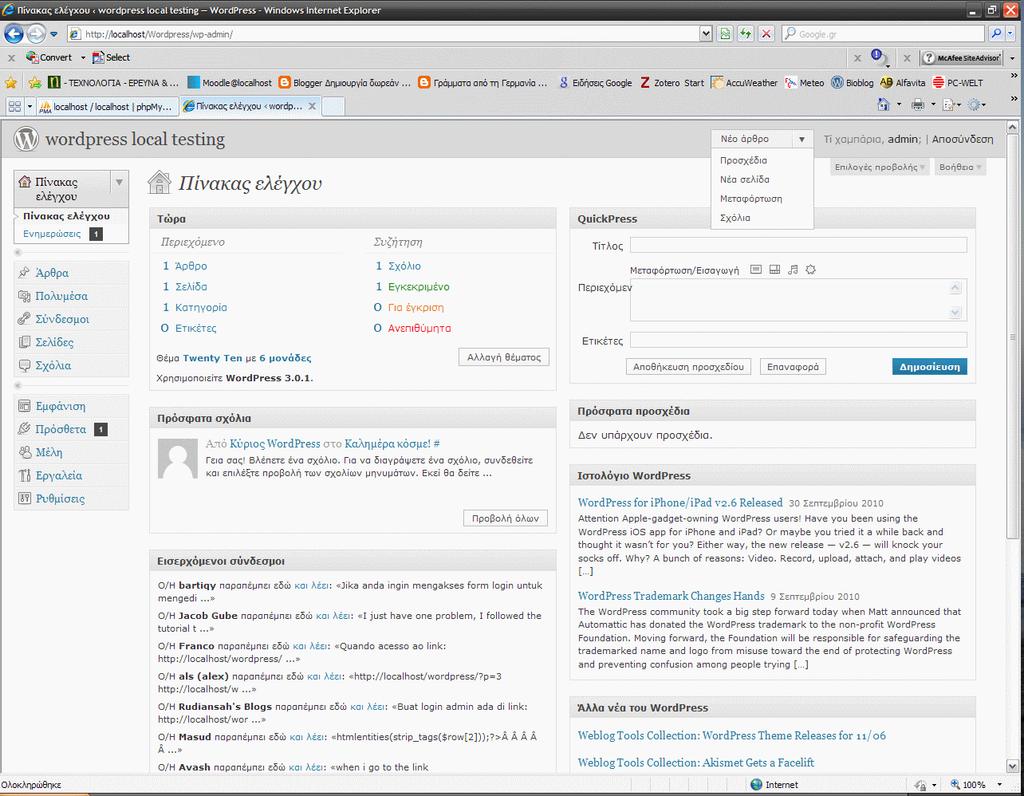The image size is (1024, 796).
Task: Click the Google.gr search box
Action: 883,33
